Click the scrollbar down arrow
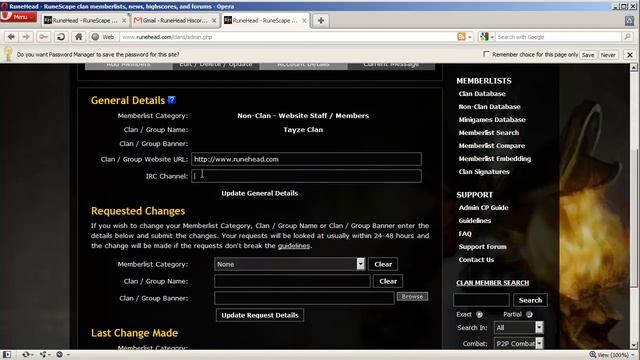 coord(634,345)
